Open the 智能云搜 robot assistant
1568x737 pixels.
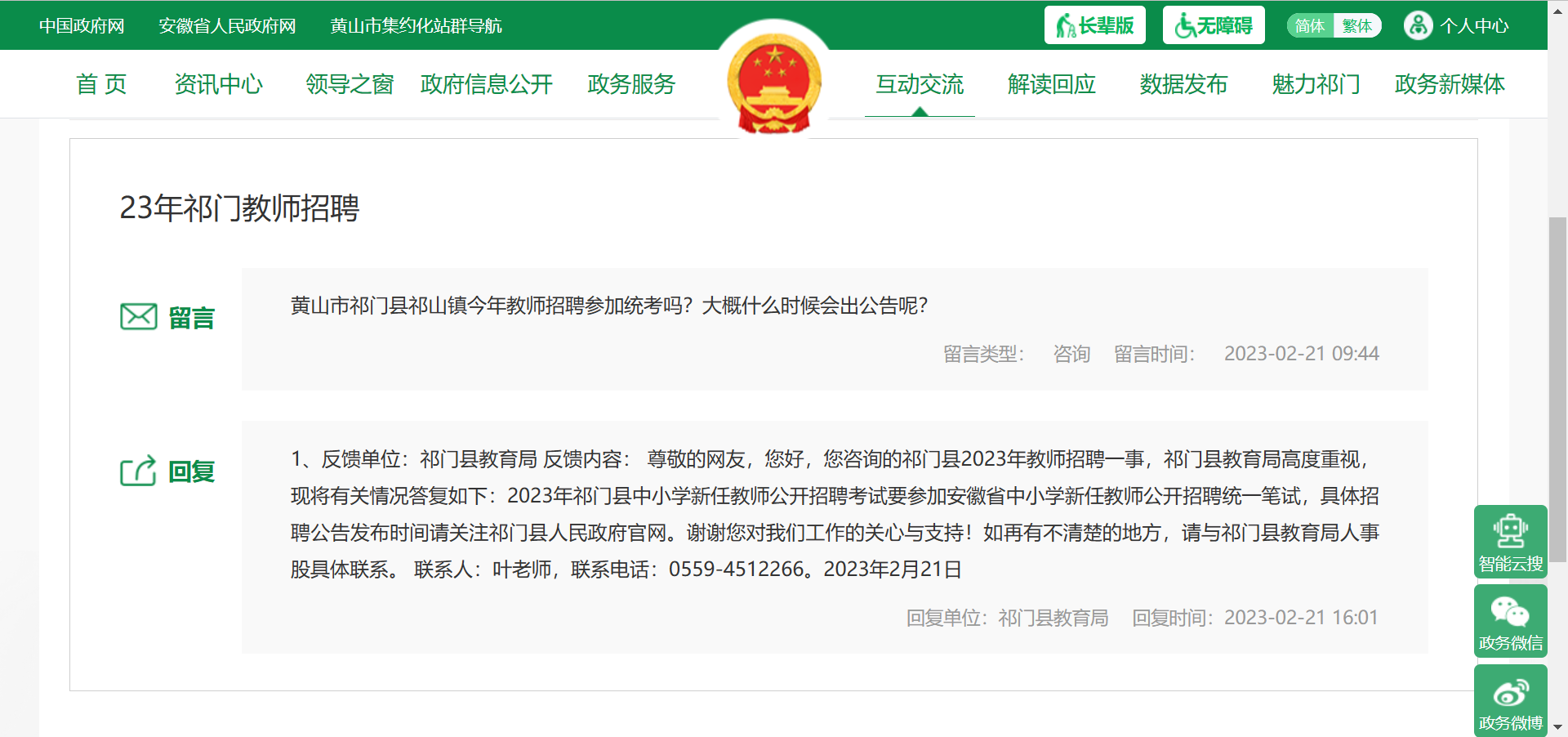pyautogui.click(x=1510, y=541)
